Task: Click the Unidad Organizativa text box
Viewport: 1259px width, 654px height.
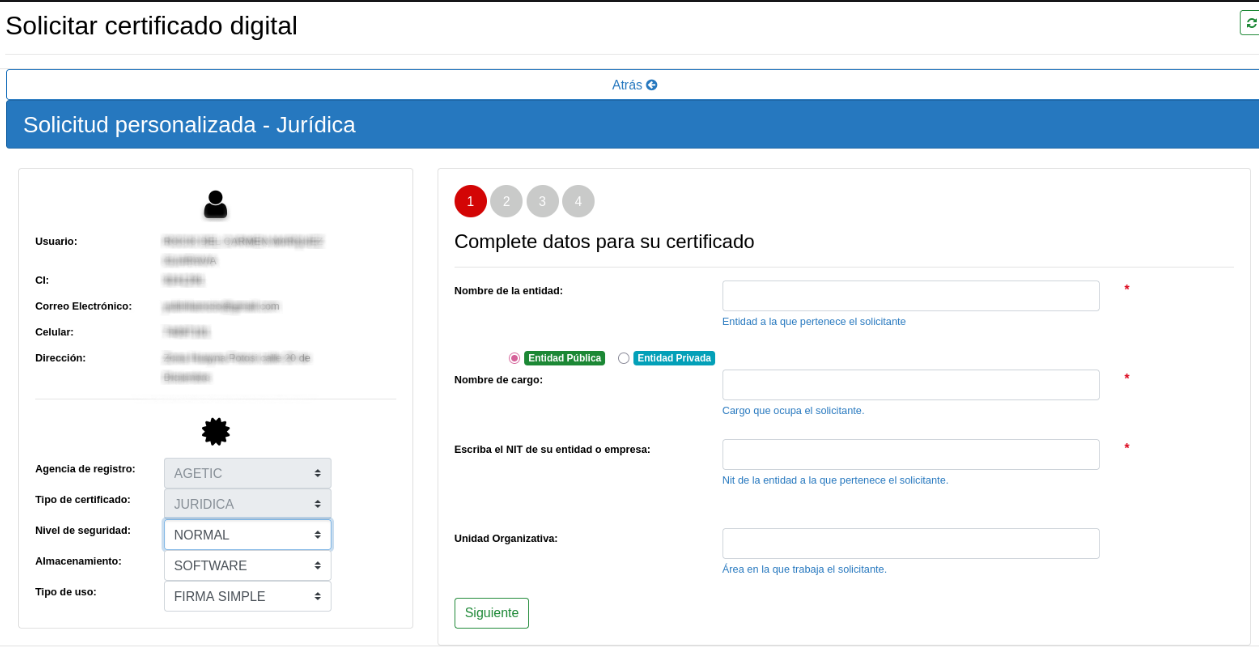Action: coord(910,543)
